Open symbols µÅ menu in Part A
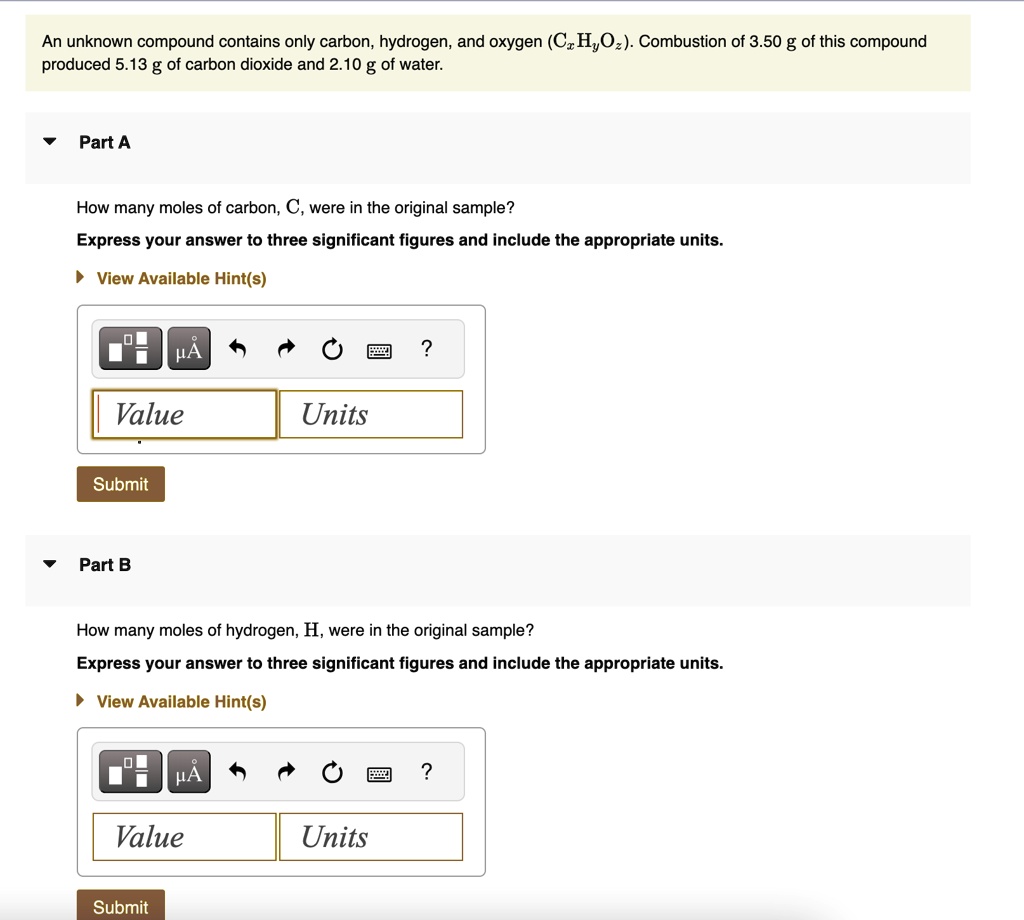The image size is (1024, 920). [189, 349]
